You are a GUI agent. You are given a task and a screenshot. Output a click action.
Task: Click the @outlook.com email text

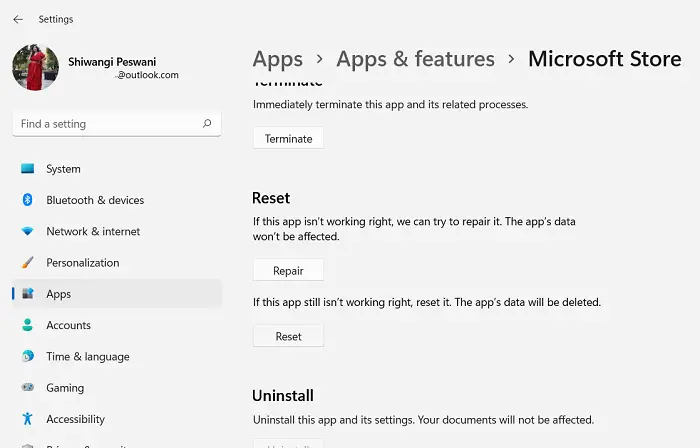pos(148,75)
